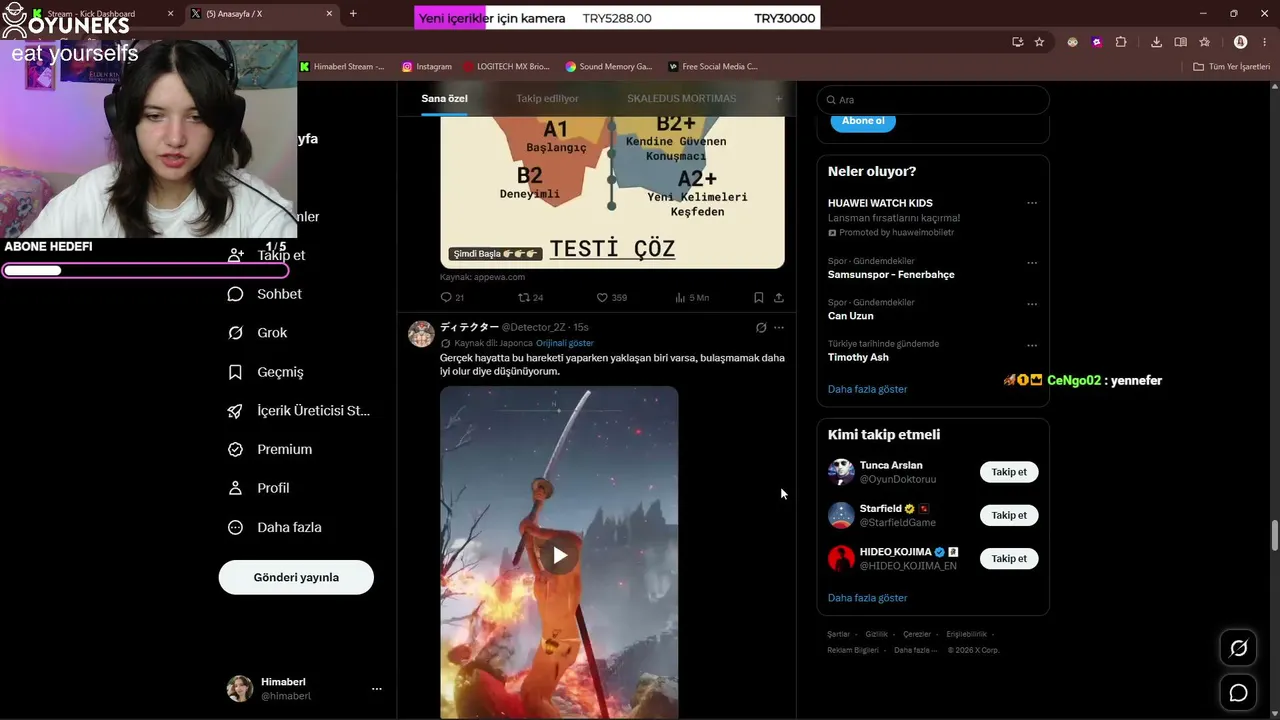Open options for Timothy Ash trend

coord(1032,346)
